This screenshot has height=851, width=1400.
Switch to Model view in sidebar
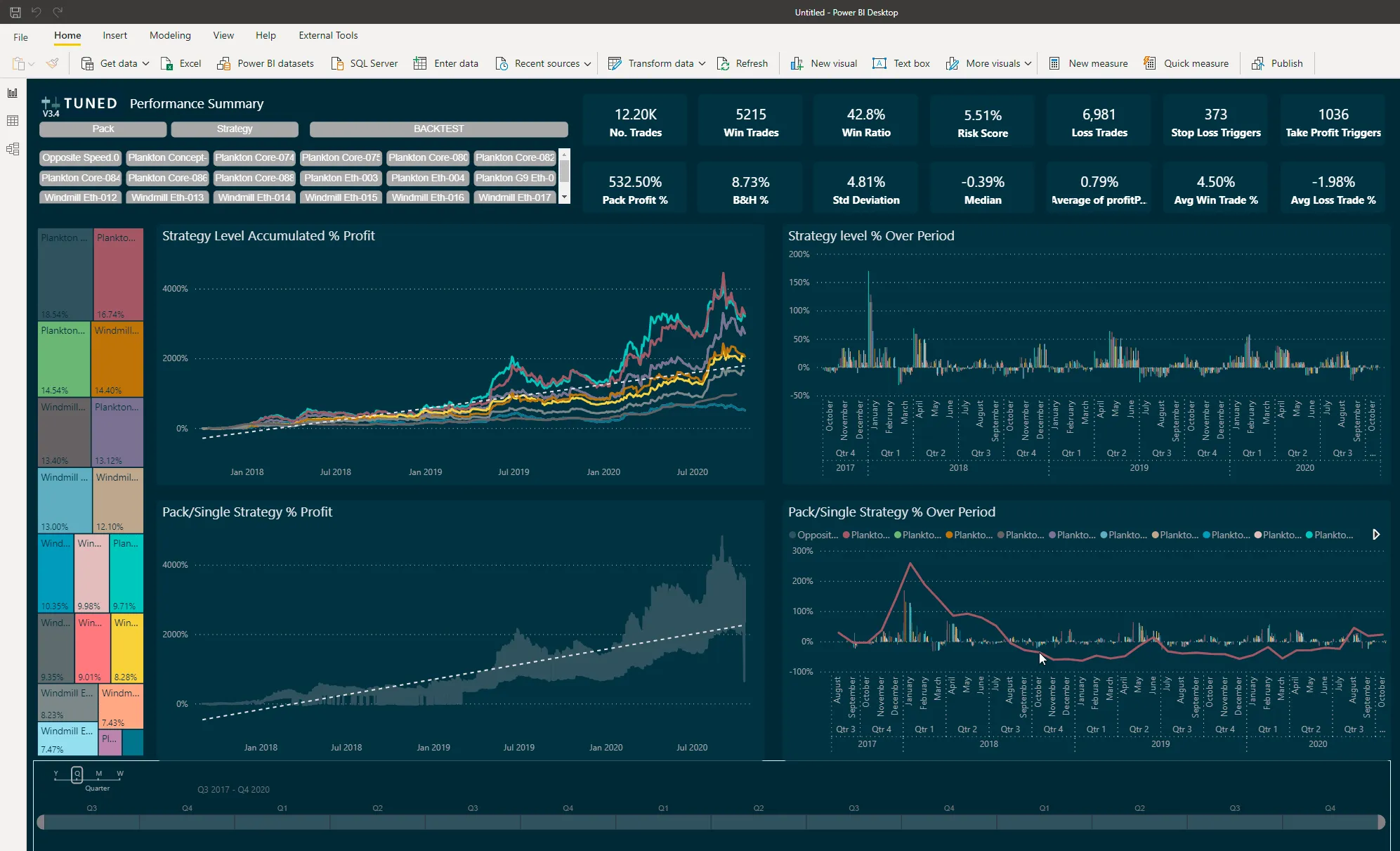(x=13, y=149)
